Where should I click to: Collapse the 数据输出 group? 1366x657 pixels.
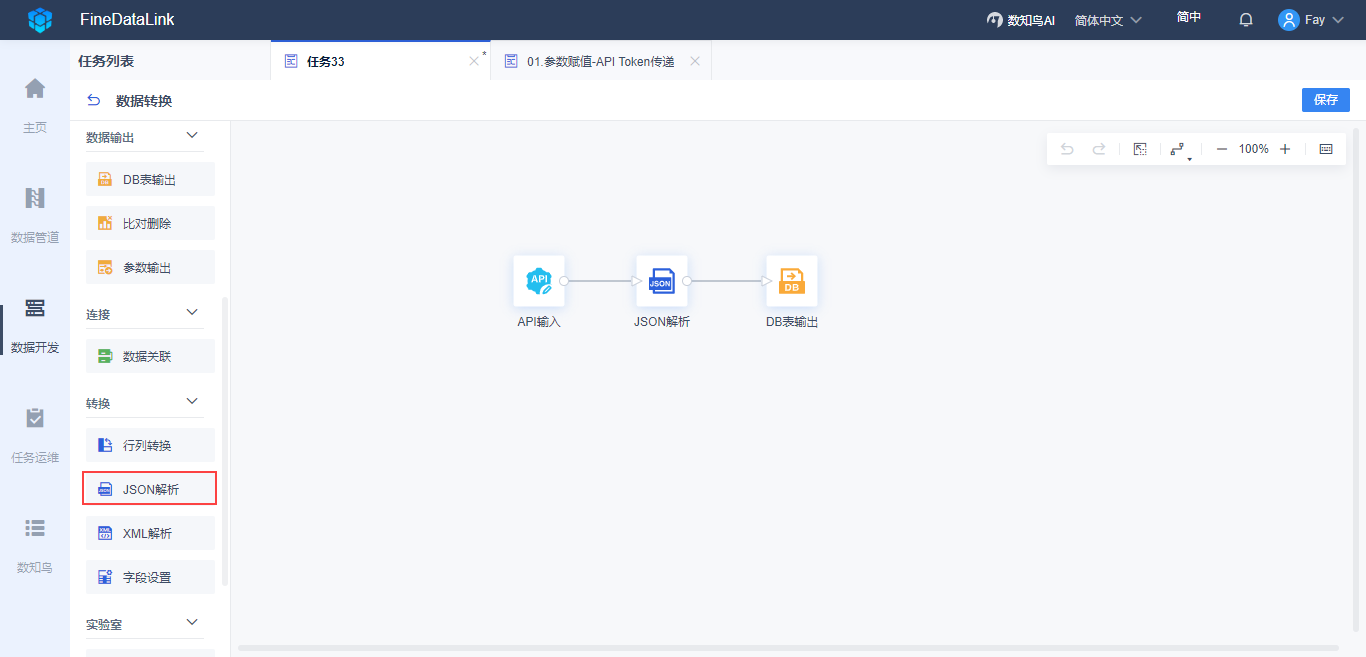193,136
